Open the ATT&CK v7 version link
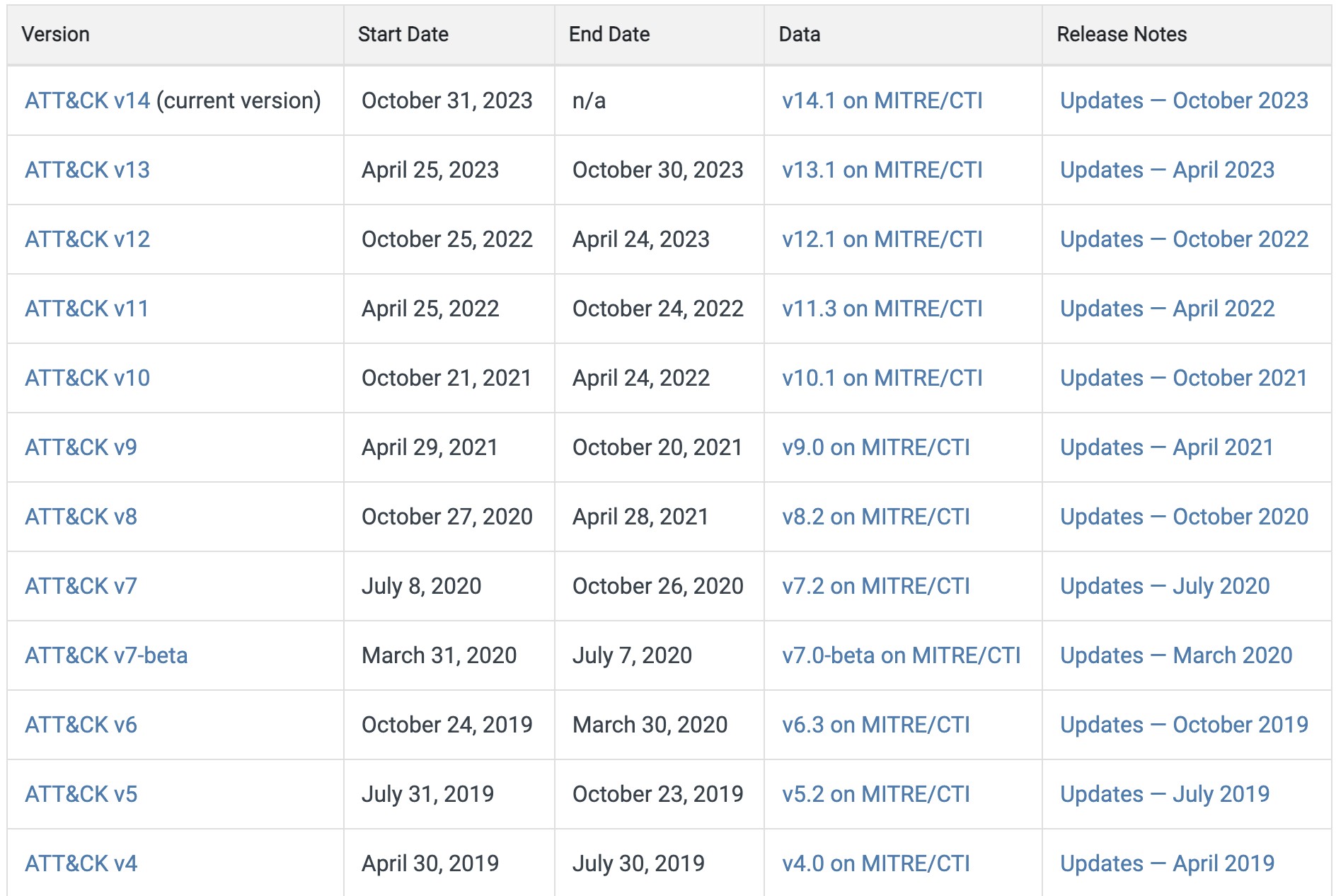Image resolution: width=1336 pixels, height=896 pixels. [81, 586]
